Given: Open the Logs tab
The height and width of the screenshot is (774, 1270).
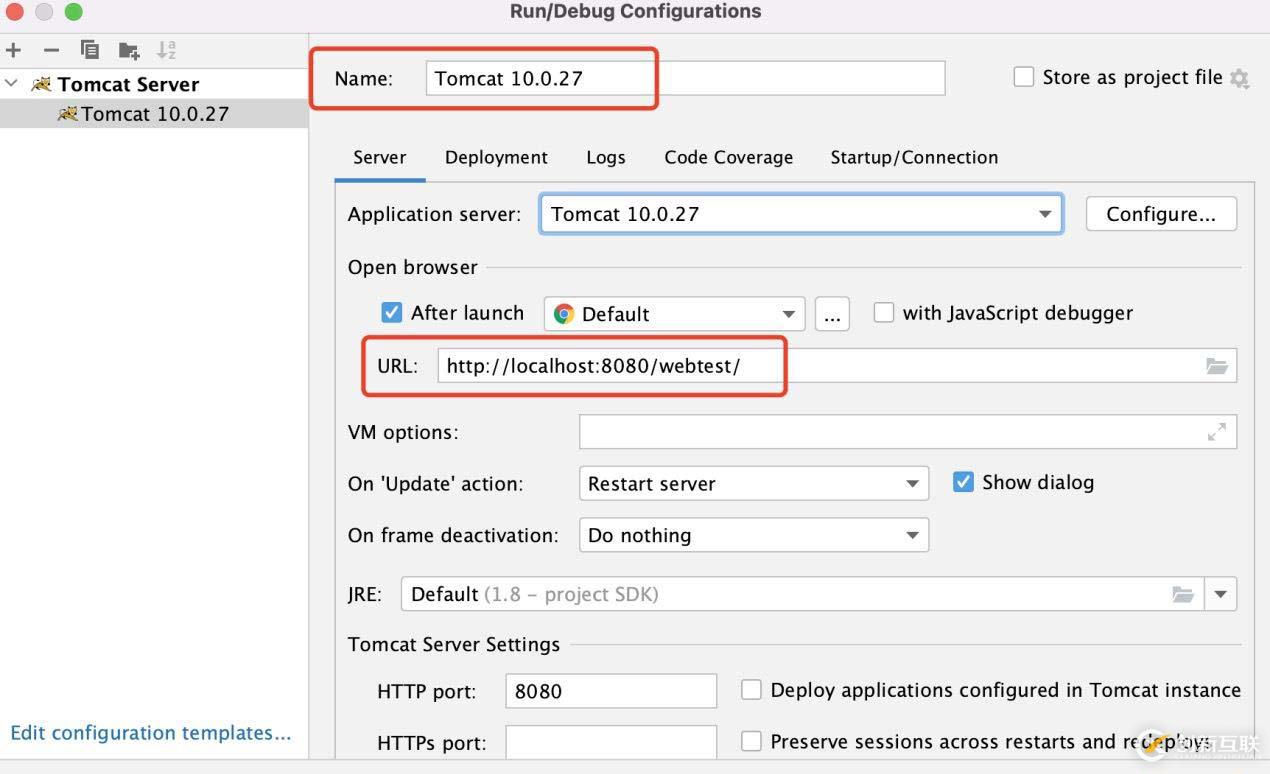Looking at the screenshot, I should (x=606, y=157).
